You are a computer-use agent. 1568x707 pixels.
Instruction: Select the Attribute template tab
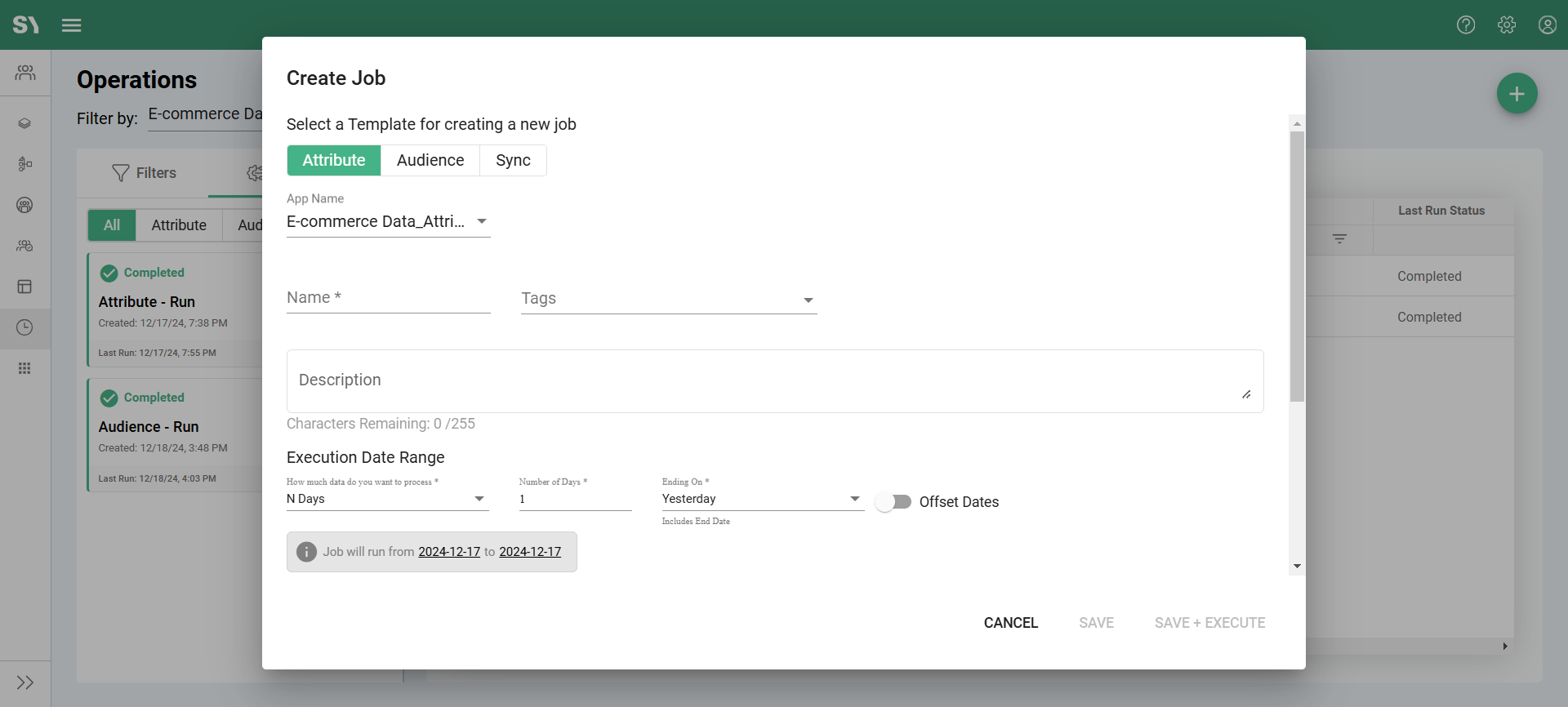point(334,161)
